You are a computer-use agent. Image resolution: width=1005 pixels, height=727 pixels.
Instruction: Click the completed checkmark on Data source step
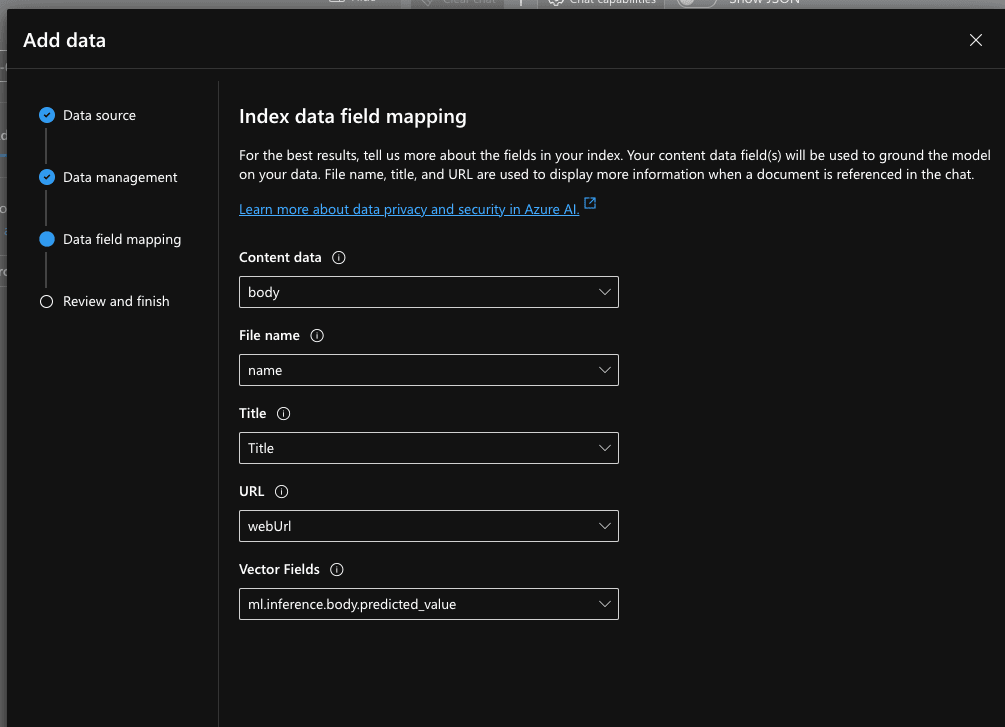[x=47, y=115]
